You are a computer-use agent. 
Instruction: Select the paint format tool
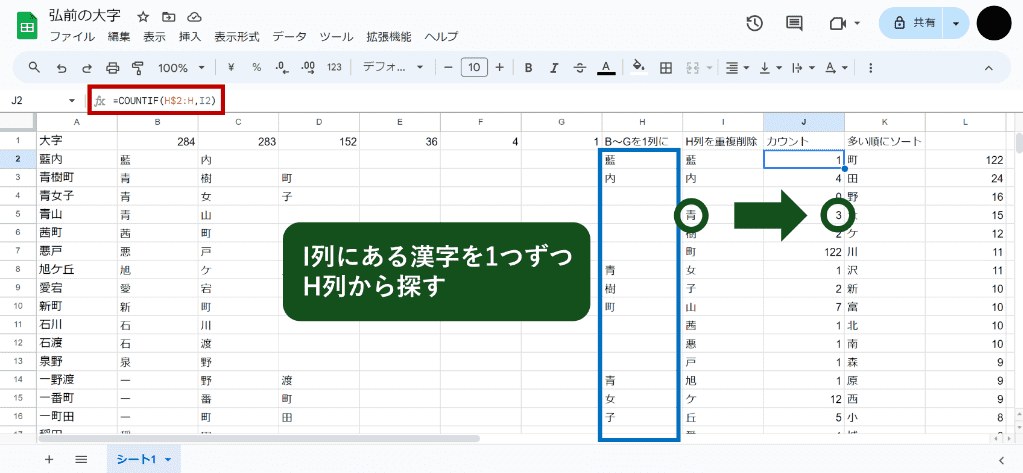click(137, 68)
